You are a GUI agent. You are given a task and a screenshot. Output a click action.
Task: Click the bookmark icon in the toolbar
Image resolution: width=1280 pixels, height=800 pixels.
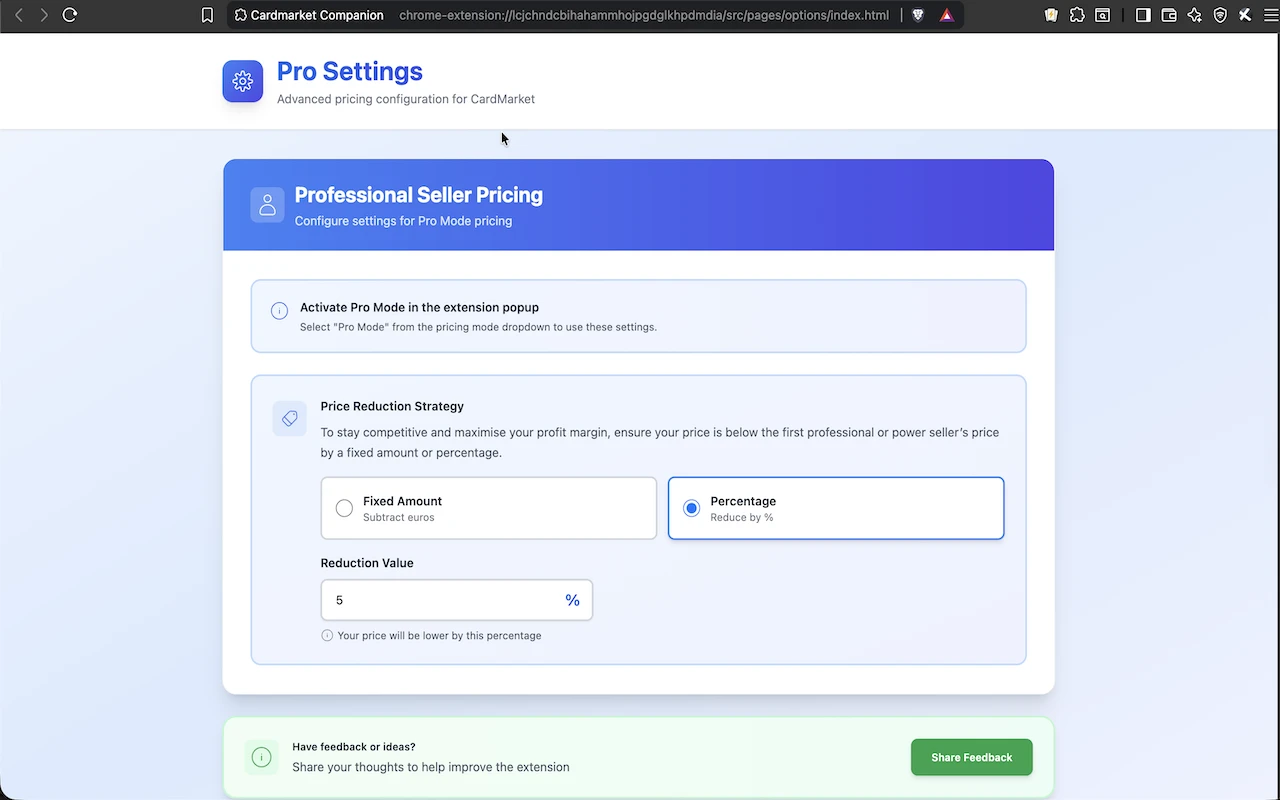(x=207, y=15)
